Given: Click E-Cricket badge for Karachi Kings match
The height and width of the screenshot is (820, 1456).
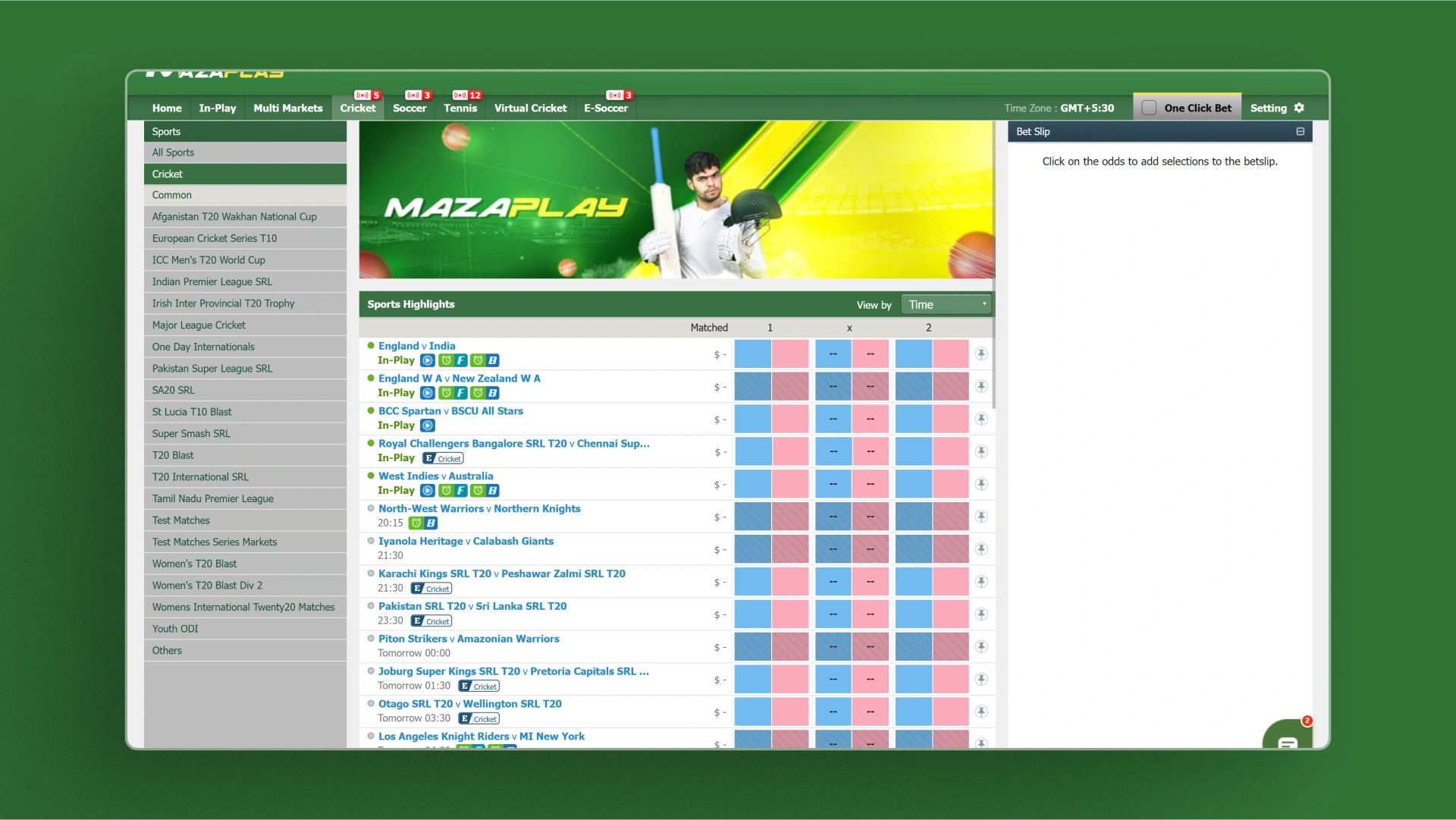Looking at the screenshot, I should (431, 589).
